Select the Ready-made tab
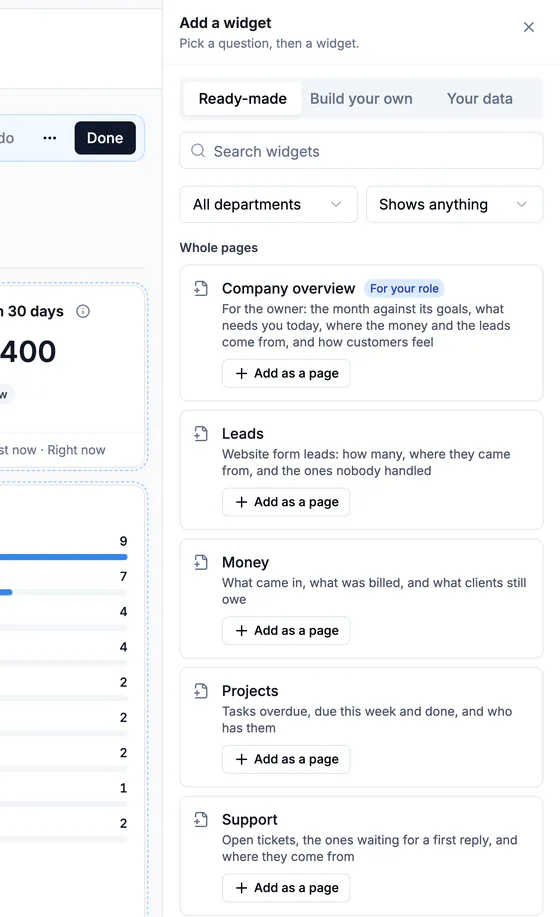The image size is (560, 917). (243, 98)
